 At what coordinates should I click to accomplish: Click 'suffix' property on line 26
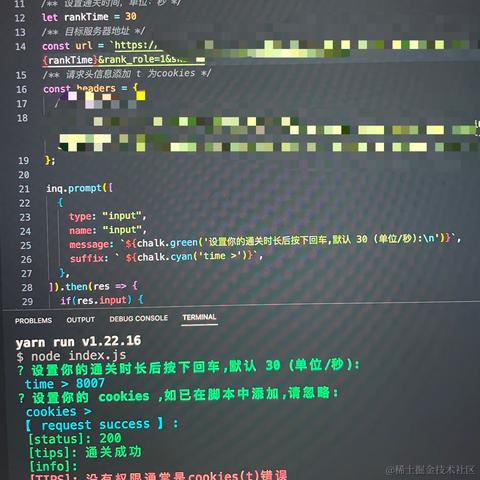(x=87, y=258)
